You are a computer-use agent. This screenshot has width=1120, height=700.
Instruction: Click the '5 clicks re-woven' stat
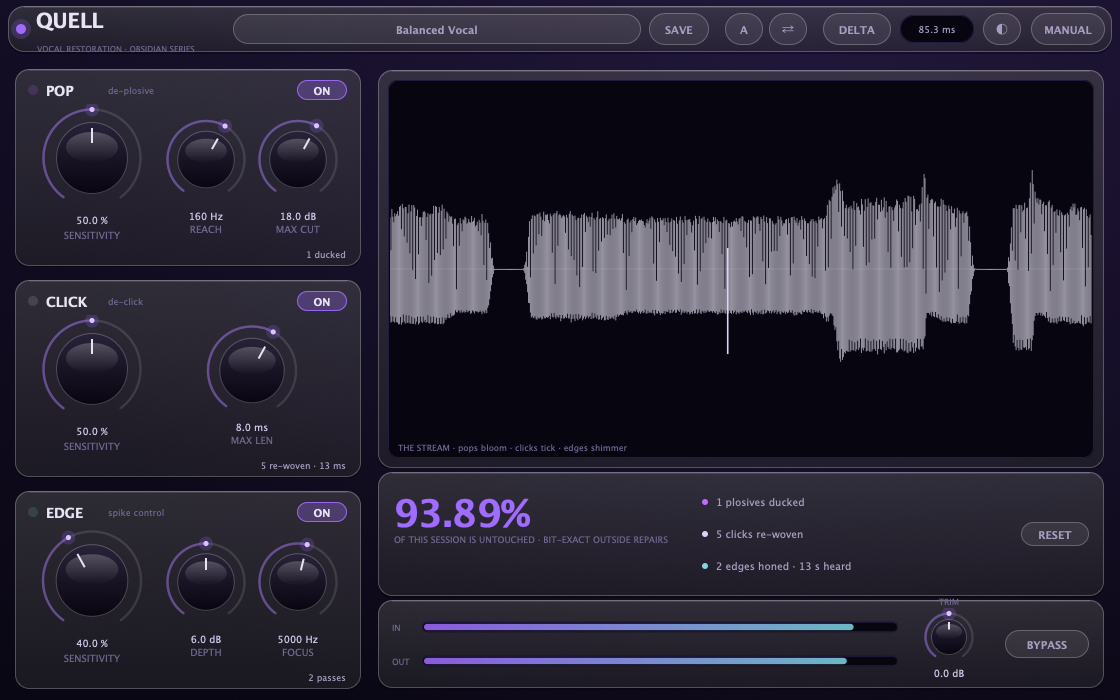[x=759, y=534]
